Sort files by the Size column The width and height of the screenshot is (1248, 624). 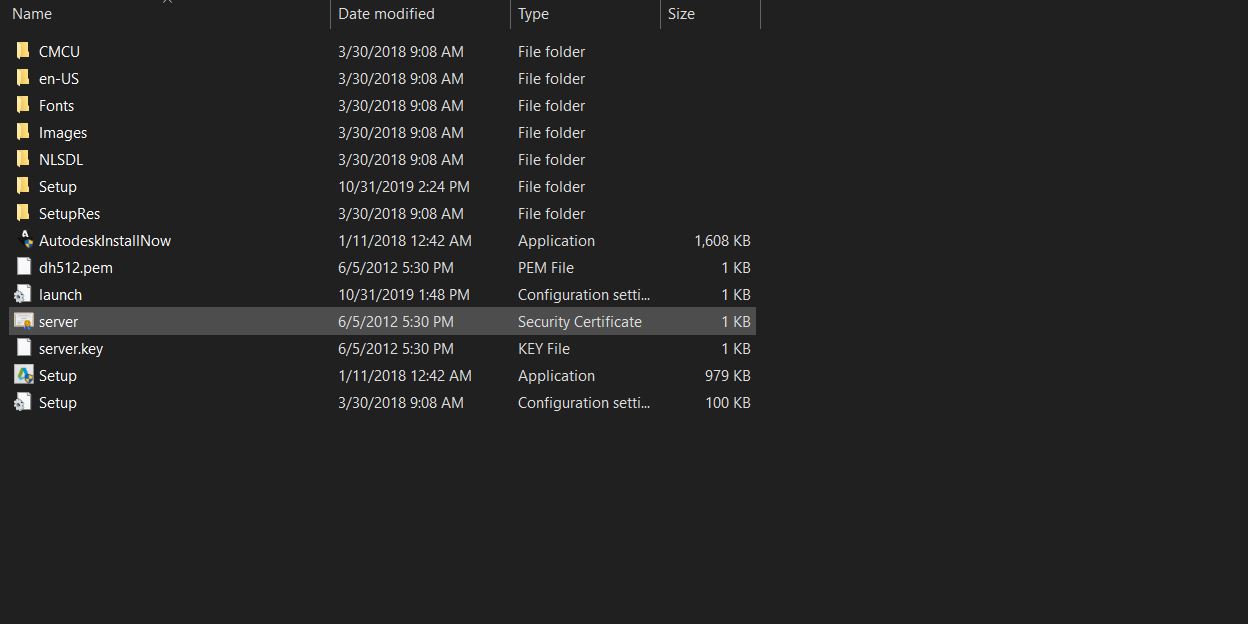pos(680,13)
